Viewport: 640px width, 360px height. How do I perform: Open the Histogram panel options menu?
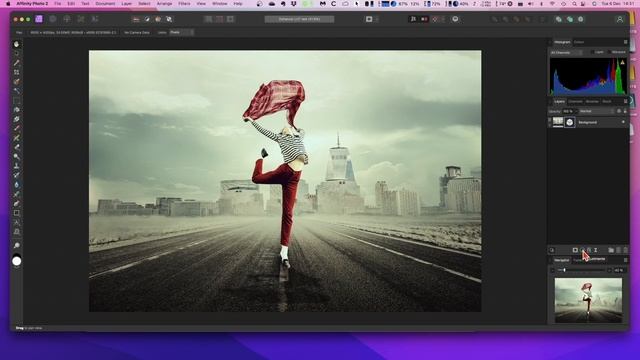pos(625,42)
